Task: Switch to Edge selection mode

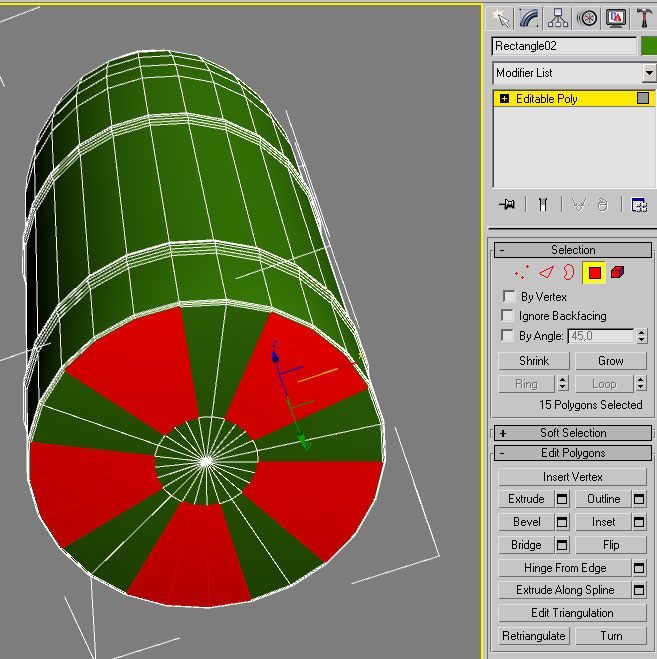Action: click(545, 273)
